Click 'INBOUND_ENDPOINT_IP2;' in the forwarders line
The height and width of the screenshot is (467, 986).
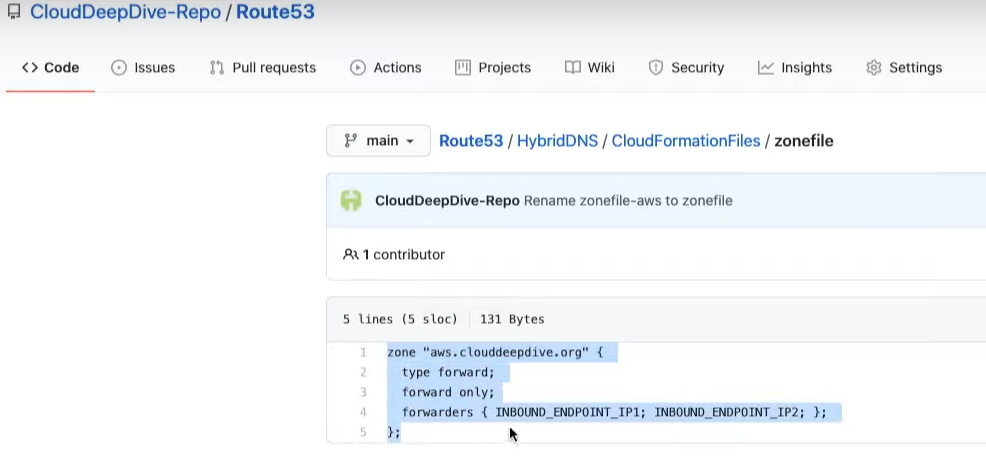(730, 413)
